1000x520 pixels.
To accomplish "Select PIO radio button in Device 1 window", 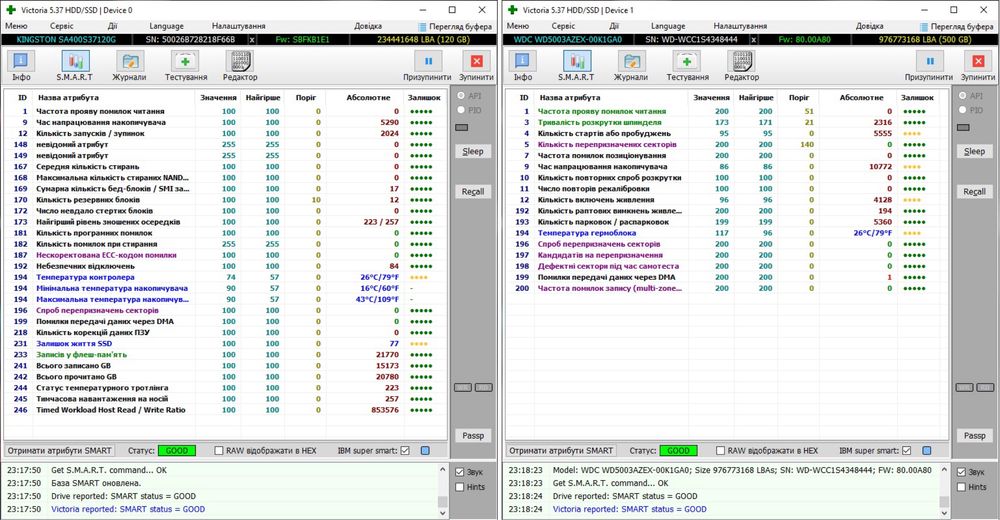I will pos(962,110).
